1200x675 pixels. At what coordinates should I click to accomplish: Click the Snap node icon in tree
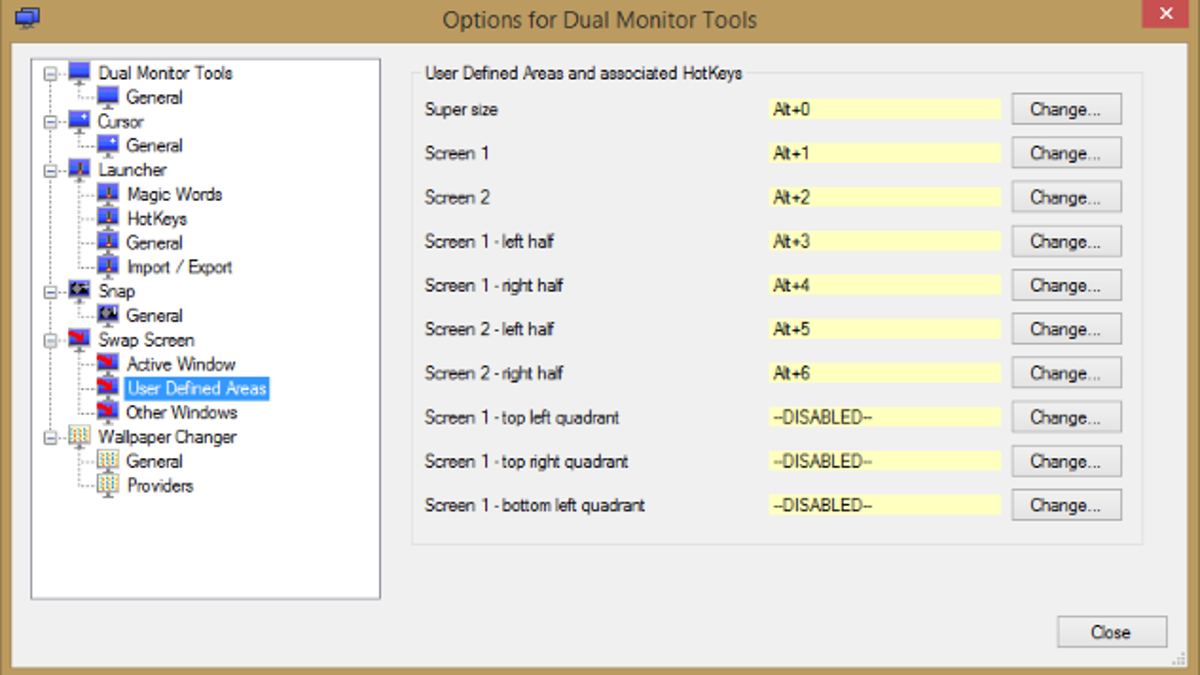click(x=80, y=292)
